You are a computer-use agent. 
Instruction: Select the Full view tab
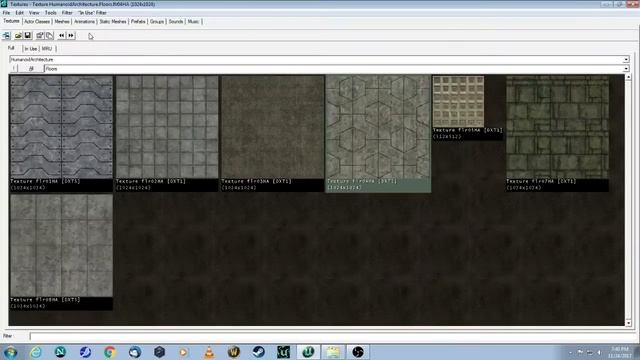(11, 48)
